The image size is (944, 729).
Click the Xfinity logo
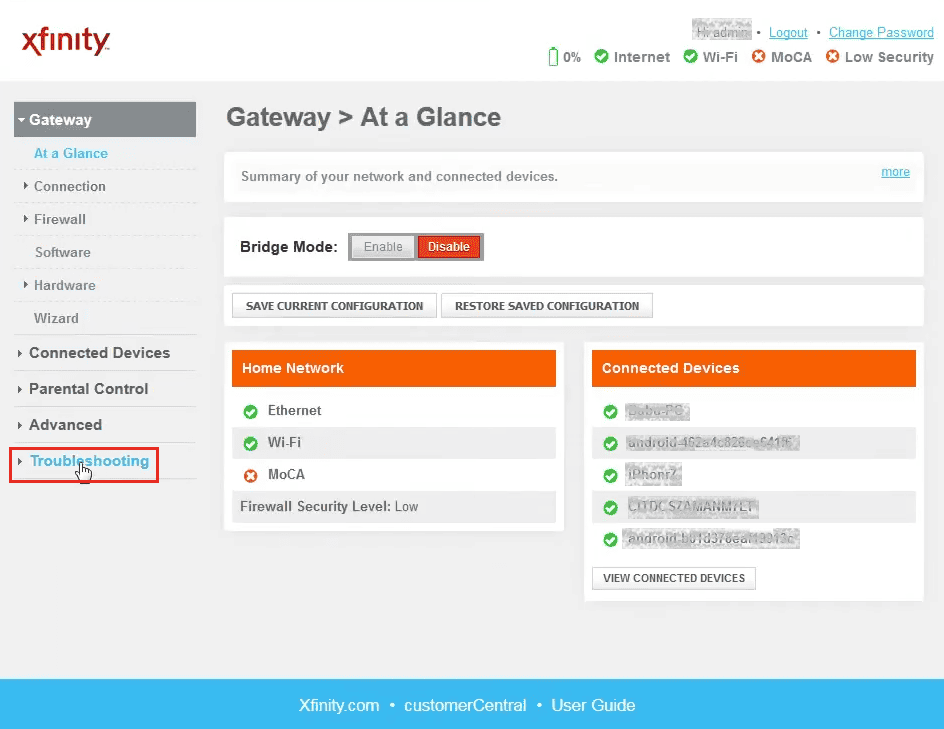[66, 42]
